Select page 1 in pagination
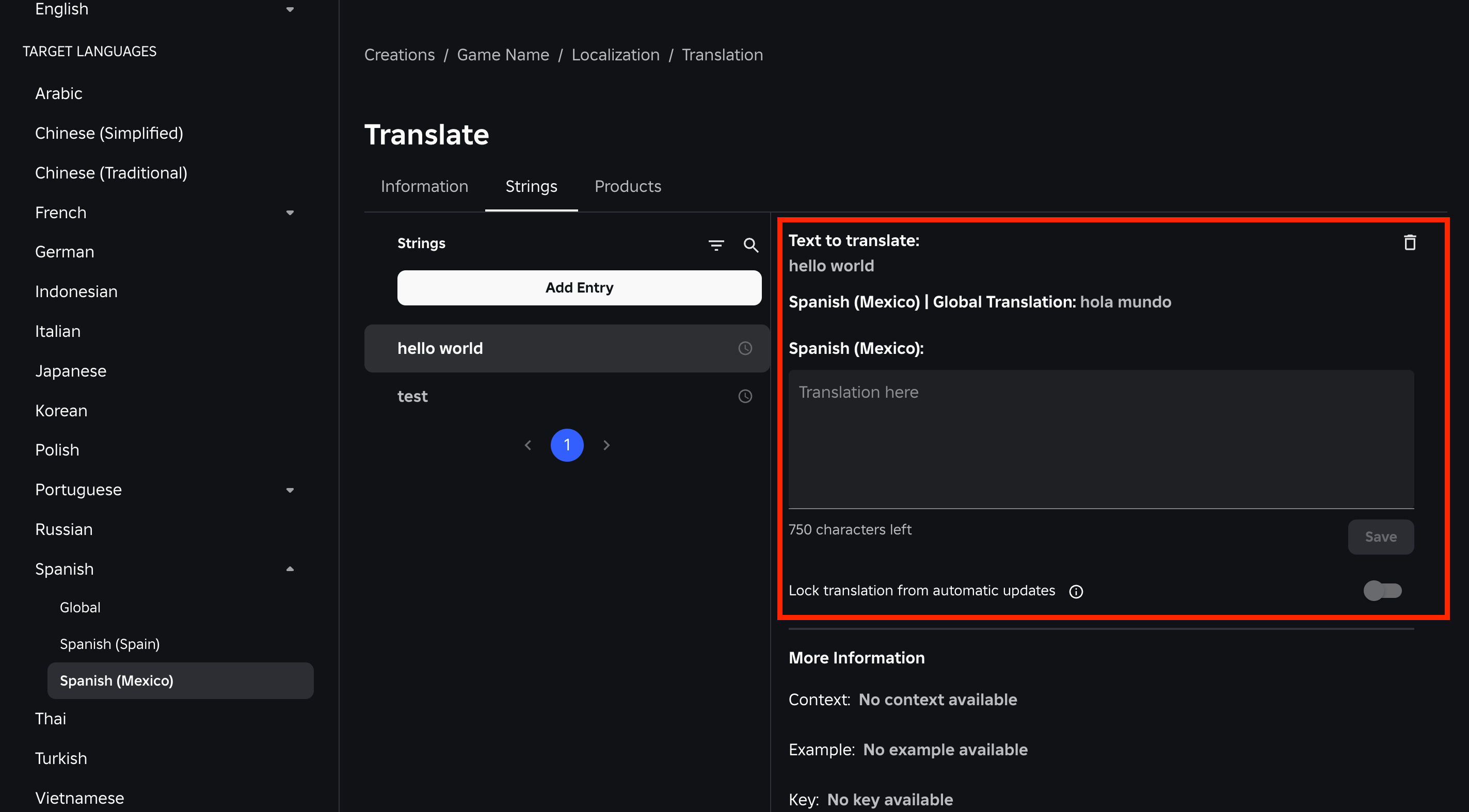Viewport: 1469px width, 812px height. point(566,445)
